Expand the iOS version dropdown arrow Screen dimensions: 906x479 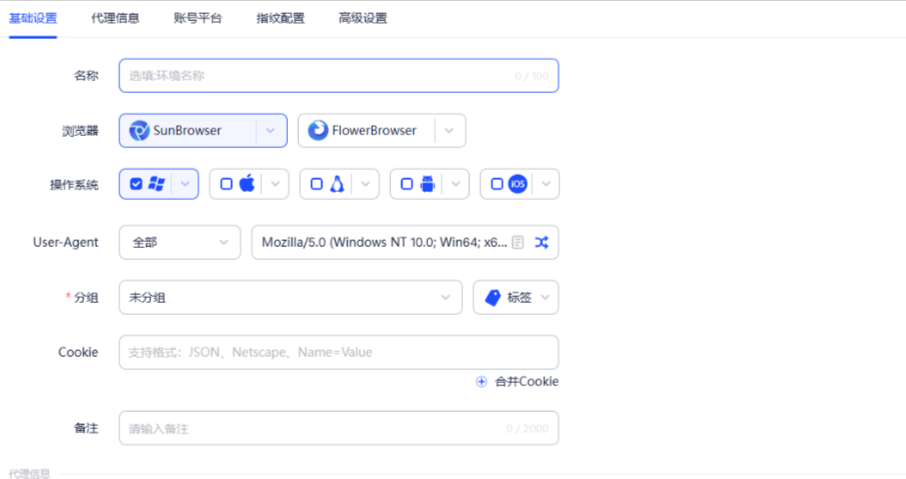545,184
